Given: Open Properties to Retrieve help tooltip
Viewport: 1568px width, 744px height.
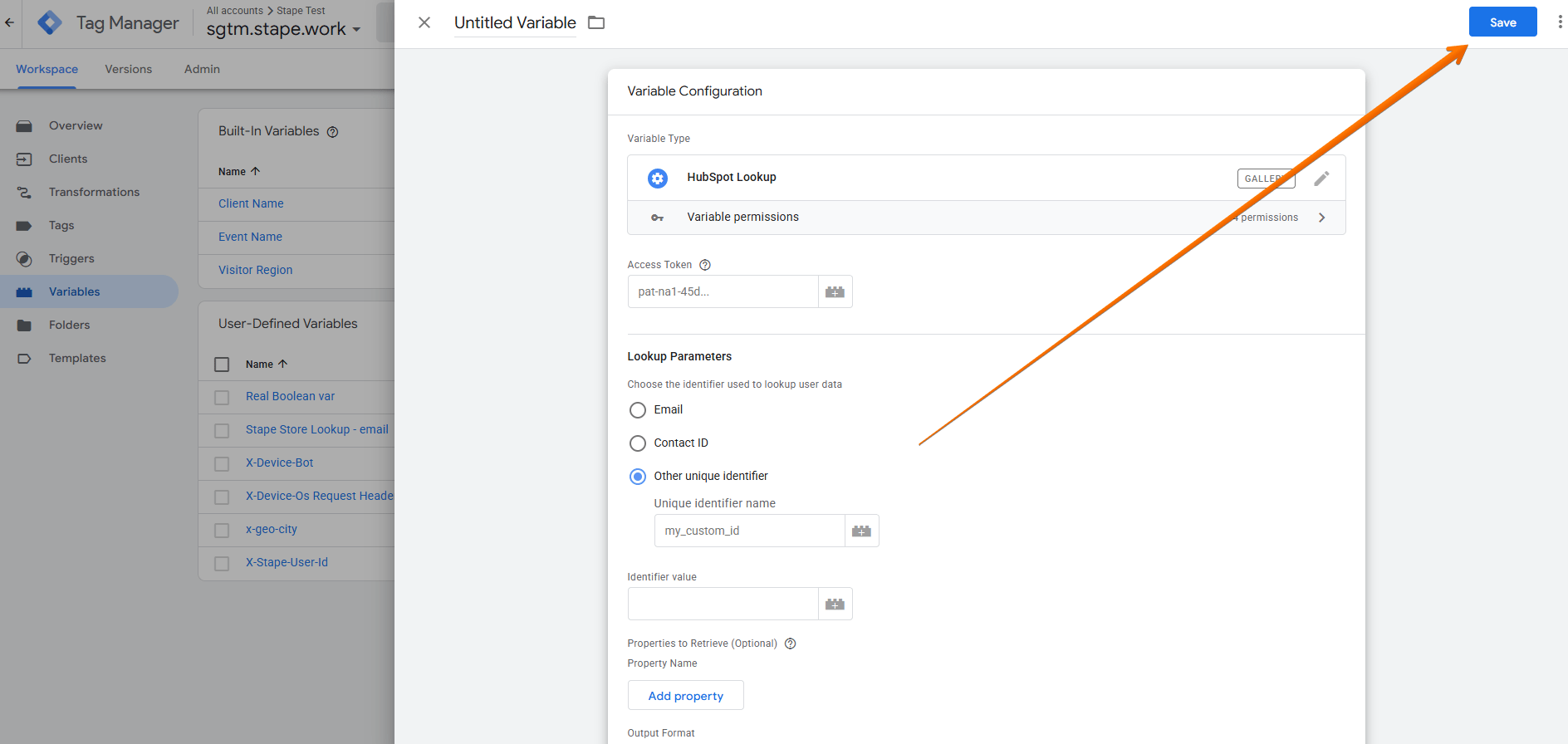Looking at the screenshot, I should (791, 644).
